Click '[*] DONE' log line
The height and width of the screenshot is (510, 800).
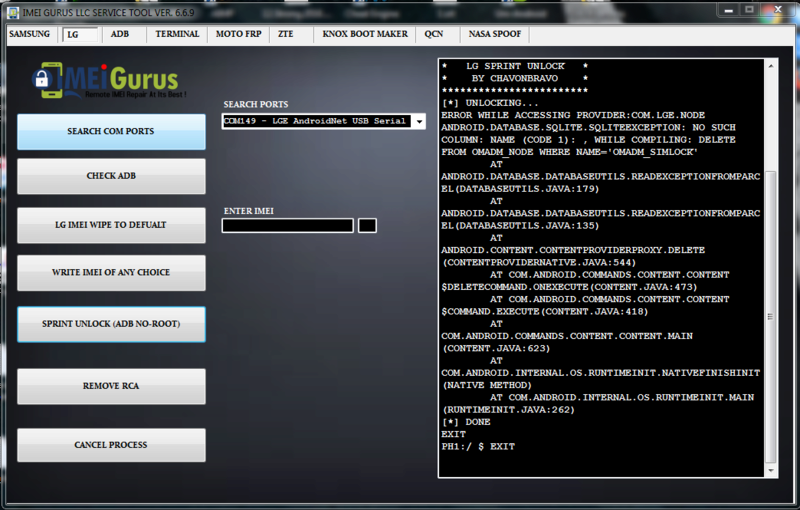[x=466, y=422]
